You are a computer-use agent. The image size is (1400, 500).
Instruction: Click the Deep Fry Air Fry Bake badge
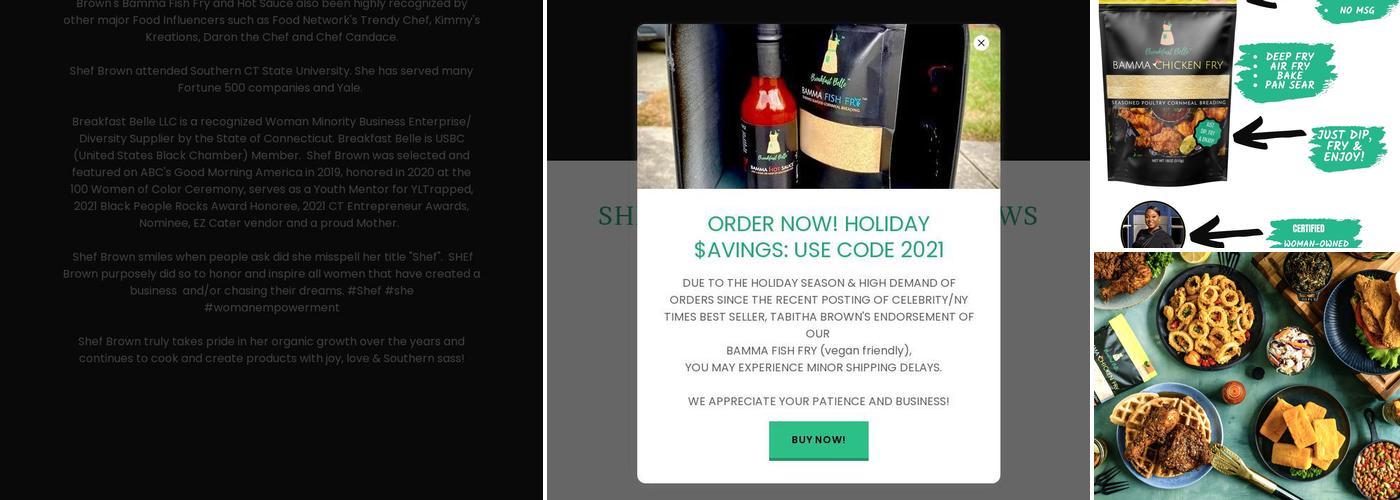1285,71
